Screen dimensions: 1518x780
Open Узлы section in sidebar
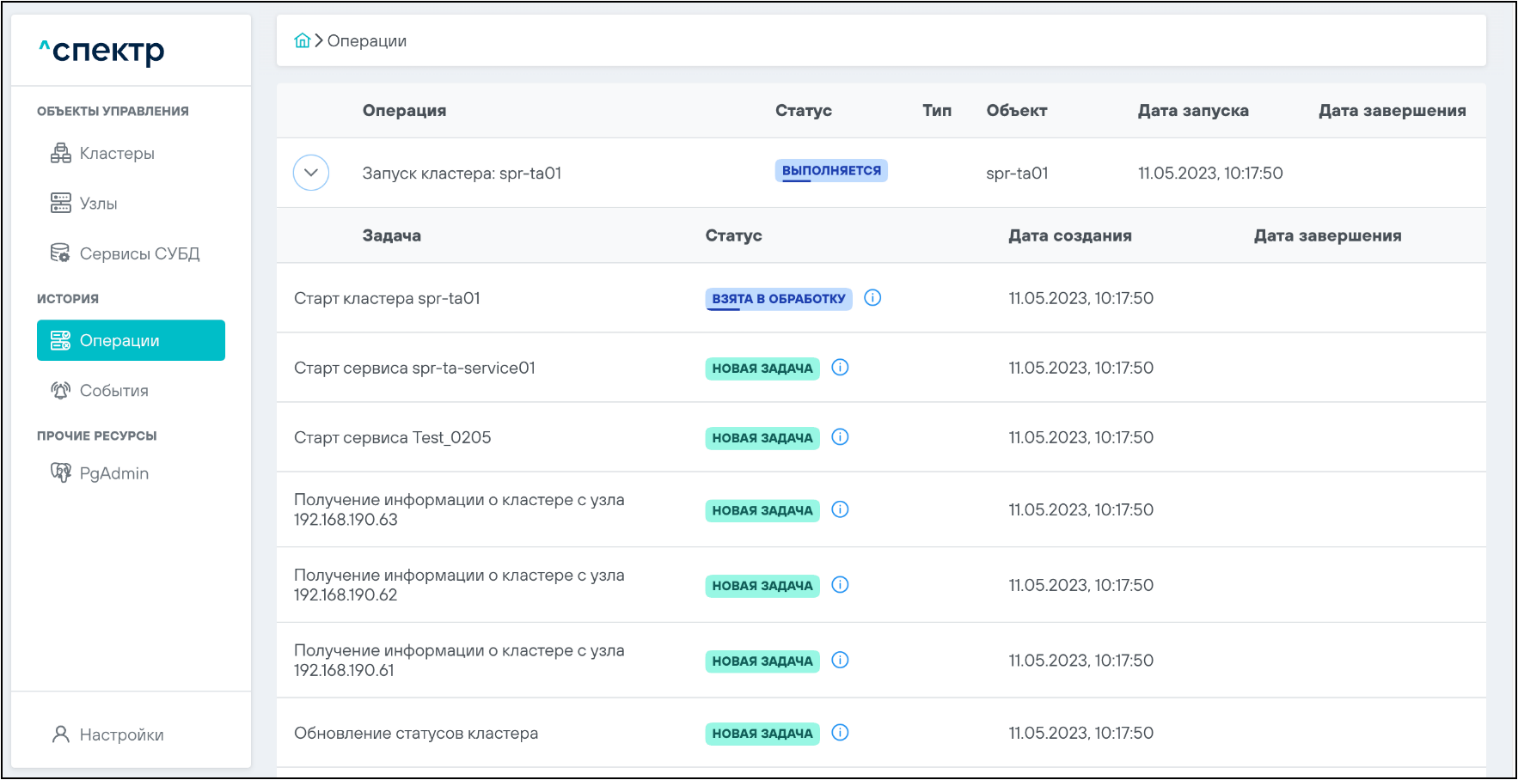(x=98, y=204)
